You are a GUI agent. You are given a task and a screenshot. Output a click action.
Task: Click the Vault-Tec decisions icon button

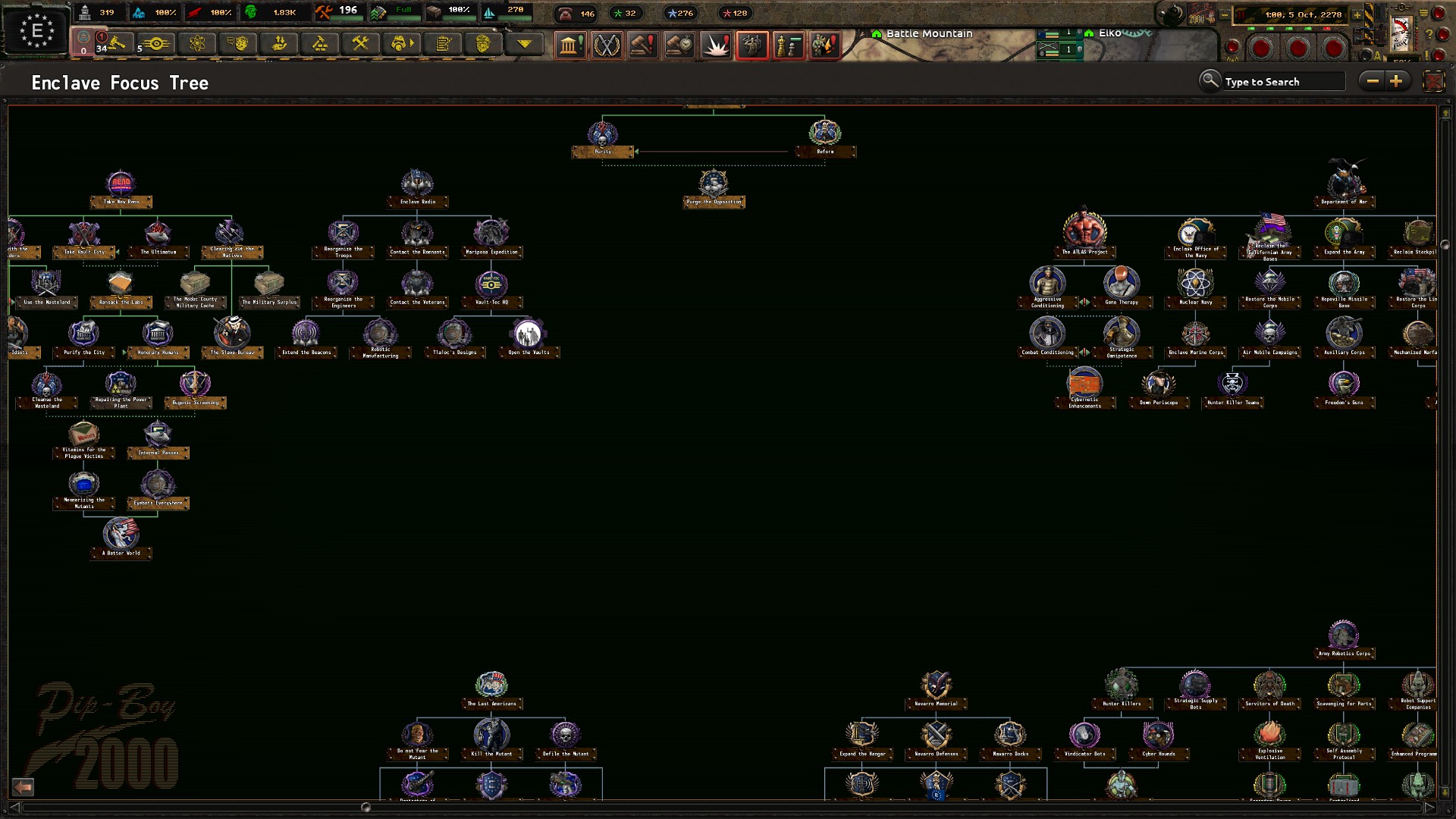pos(156,44)
